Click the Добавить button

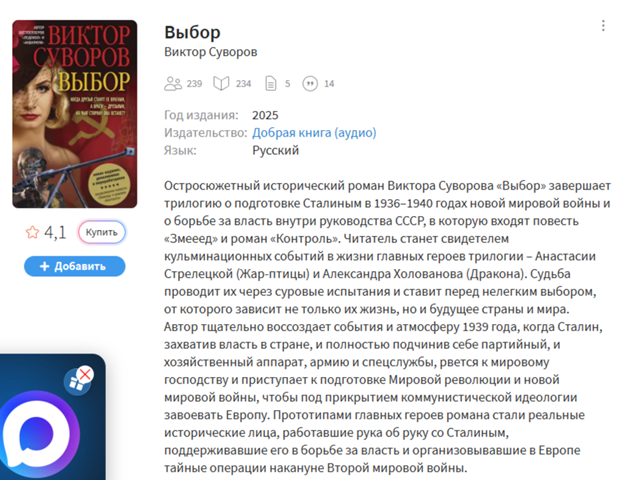tap(75, 266)
